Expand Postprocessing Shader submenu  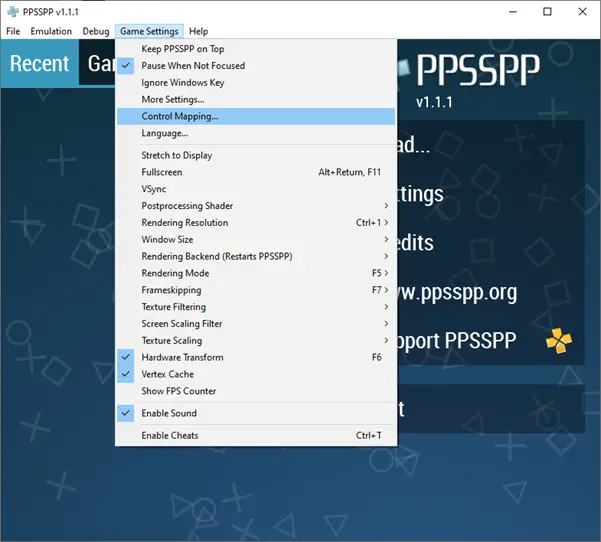pos(256,206)
